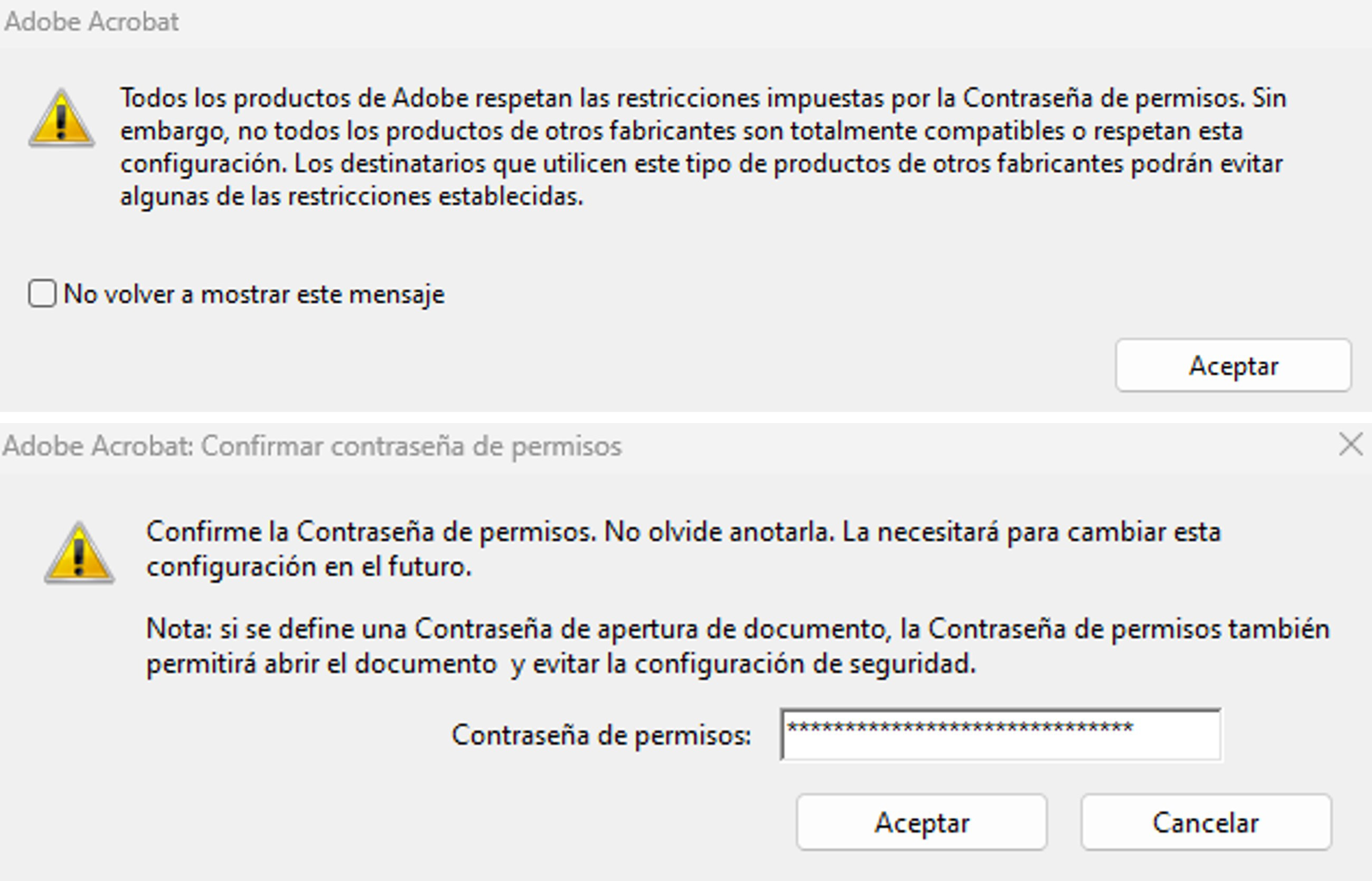Focus the Contraseña de permisos password field
1372x881 pixels.
[1001, 735]
